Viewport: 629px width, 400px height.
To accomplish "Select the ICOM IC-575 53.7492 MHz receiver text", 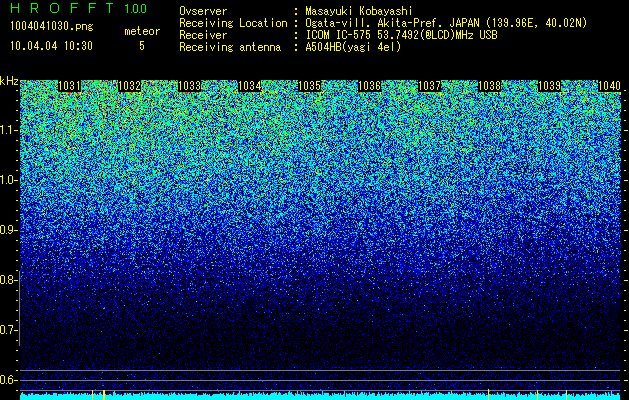I will tap(401, 35).
